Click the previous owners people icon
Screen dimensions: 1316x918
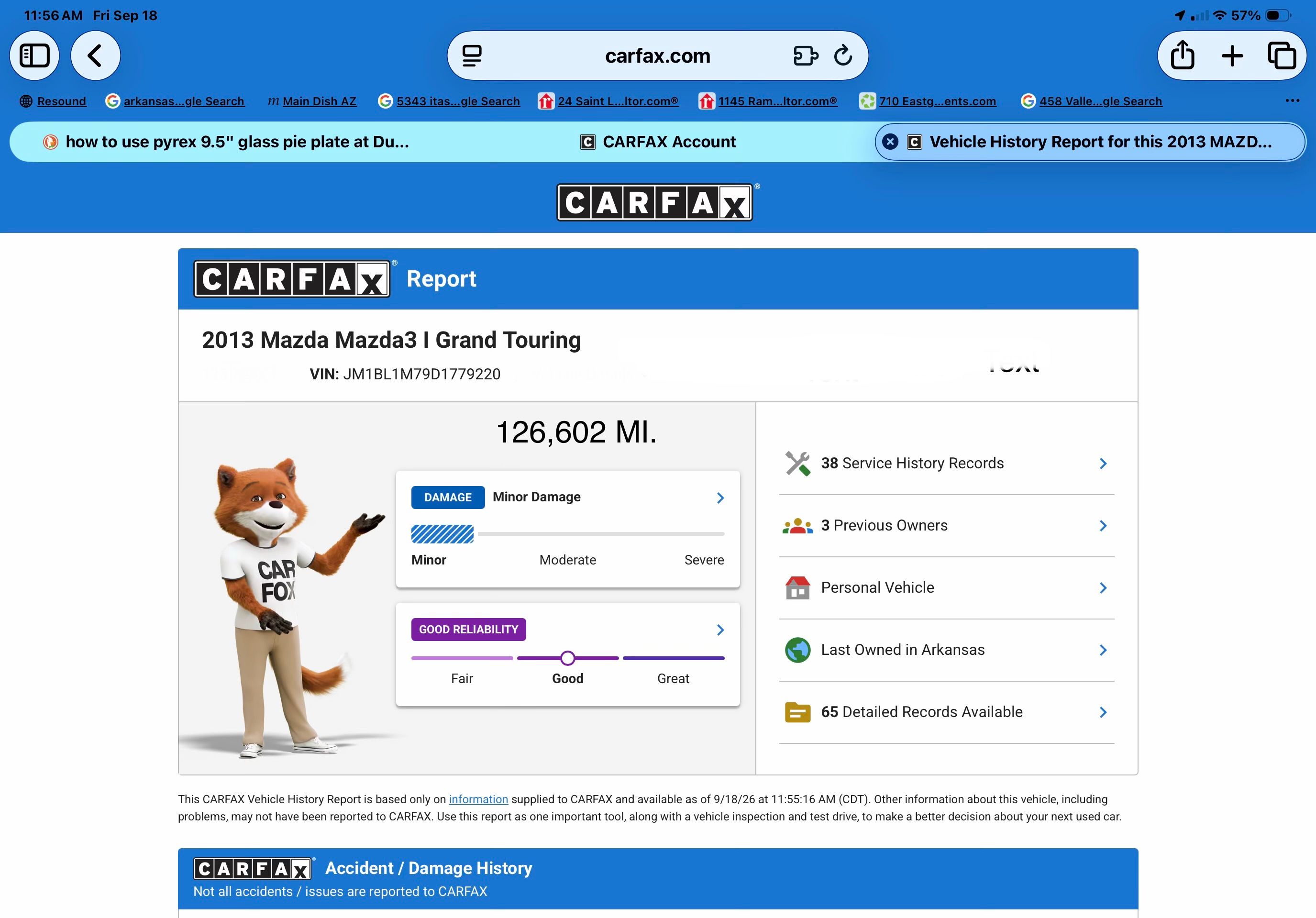[x=797, y=525]
